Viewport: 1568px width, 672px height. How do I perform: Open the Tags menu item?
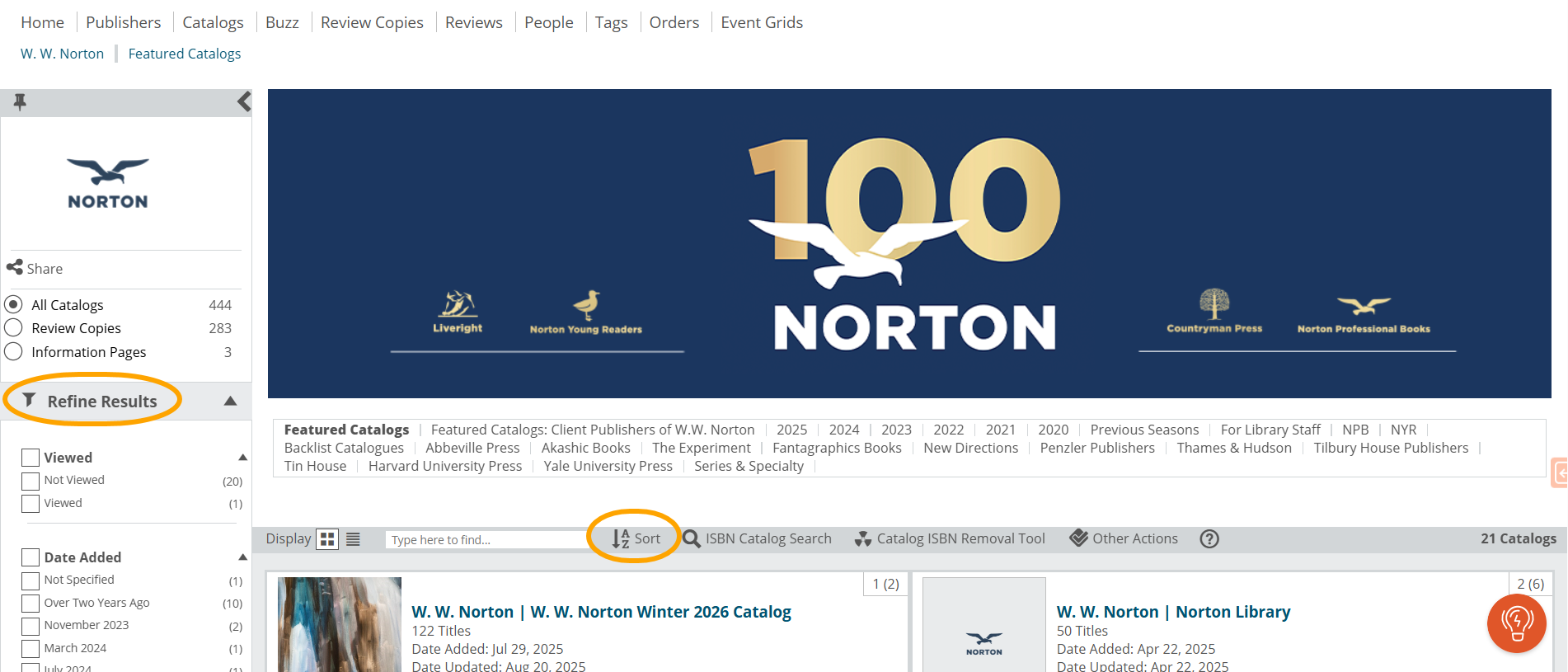(x=612, y=22)
